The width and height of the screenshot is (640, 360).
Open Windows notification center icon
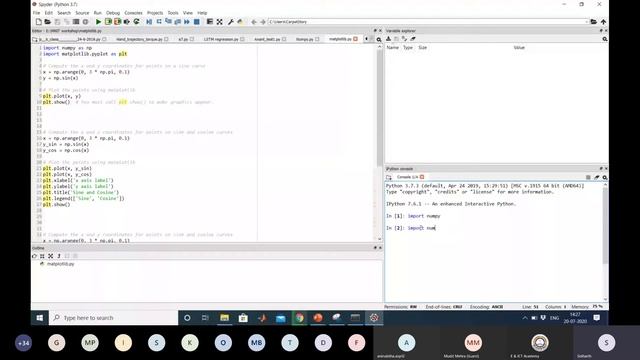(597, 318)
